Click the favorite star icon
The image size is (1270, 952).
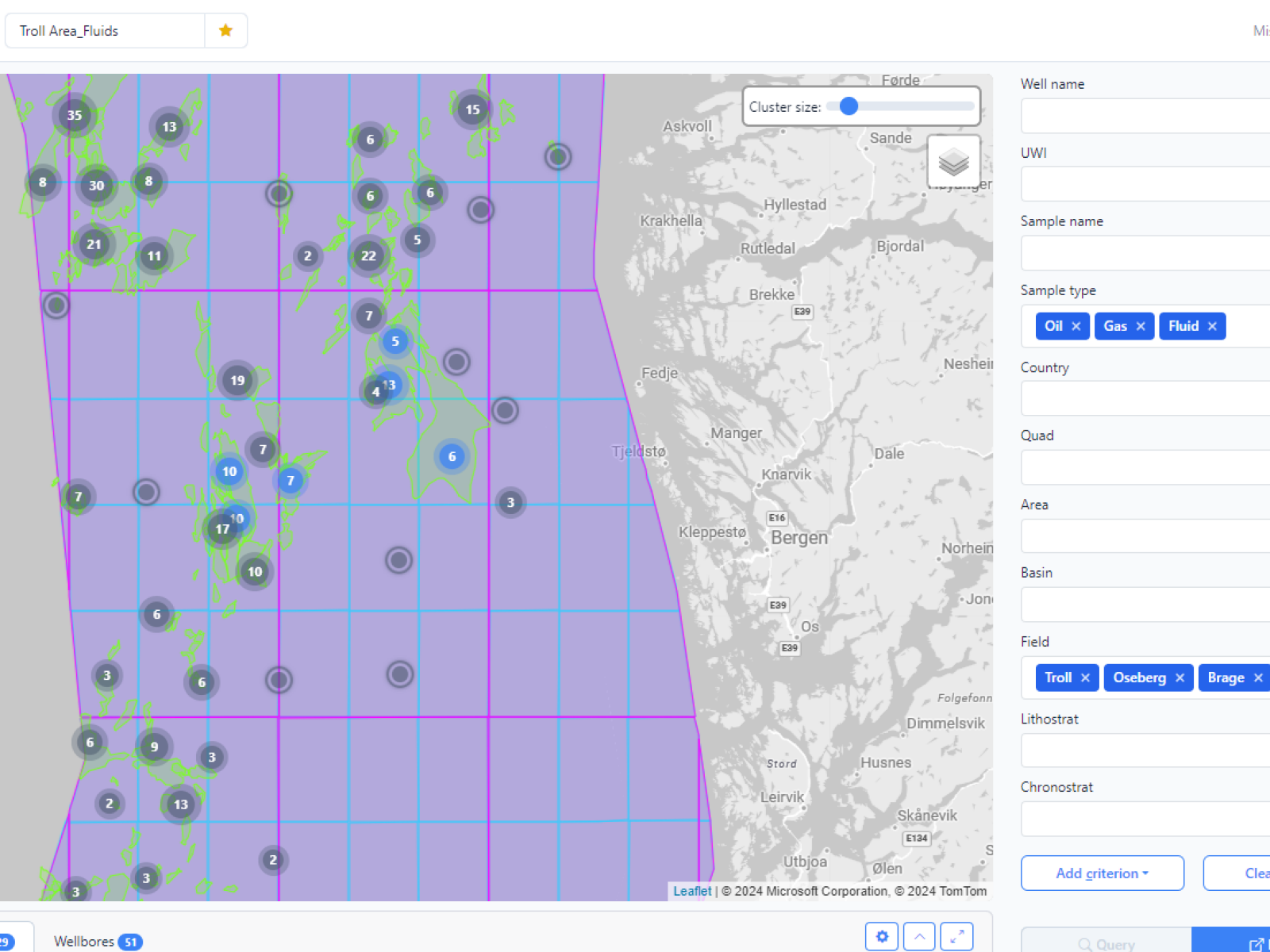(x=225, y=31)
